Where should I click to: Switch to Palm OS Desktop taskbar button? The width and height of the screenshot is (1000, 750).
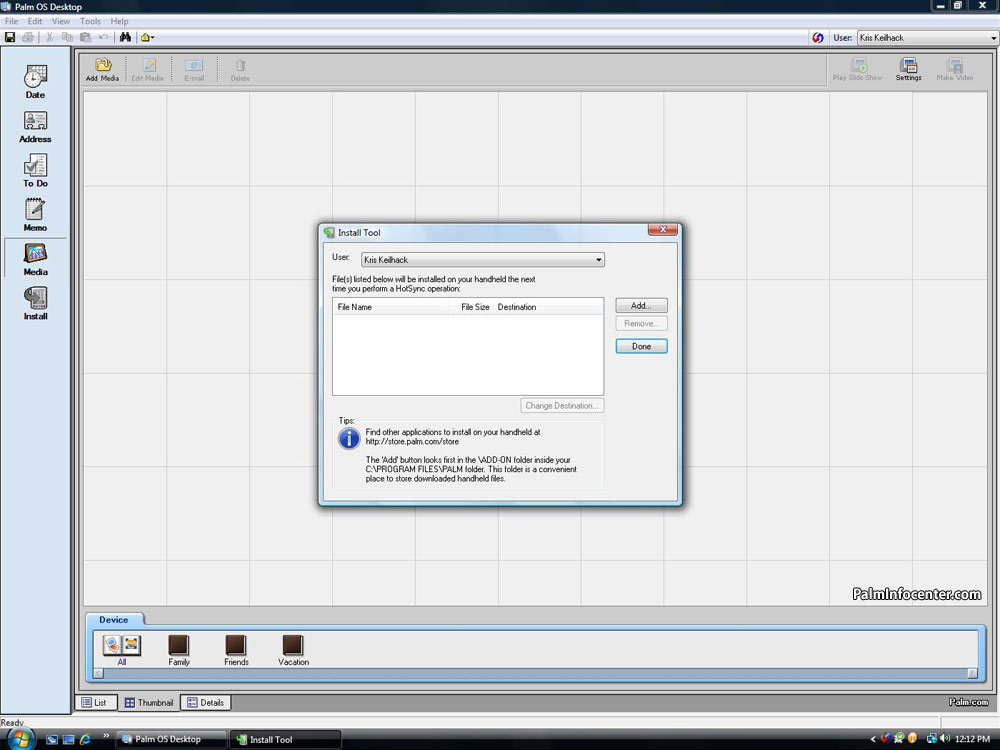172,740
